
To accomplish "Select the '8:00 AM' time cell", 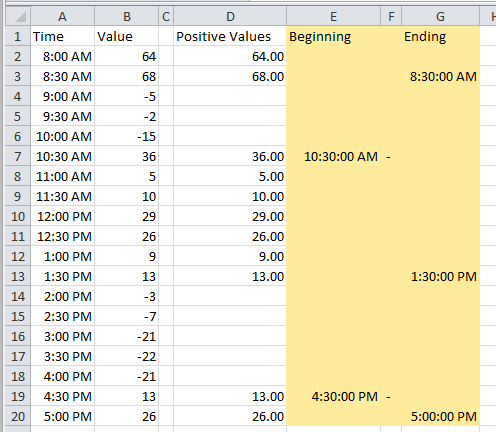I will (62, 56).
